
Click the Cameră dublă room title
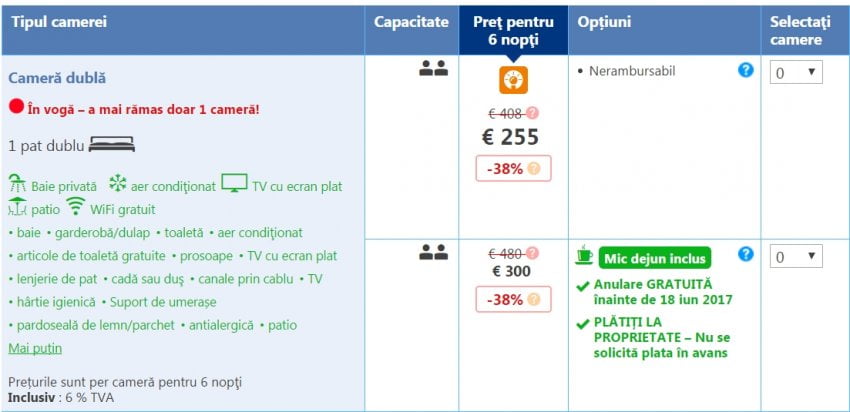click(57, 77)
